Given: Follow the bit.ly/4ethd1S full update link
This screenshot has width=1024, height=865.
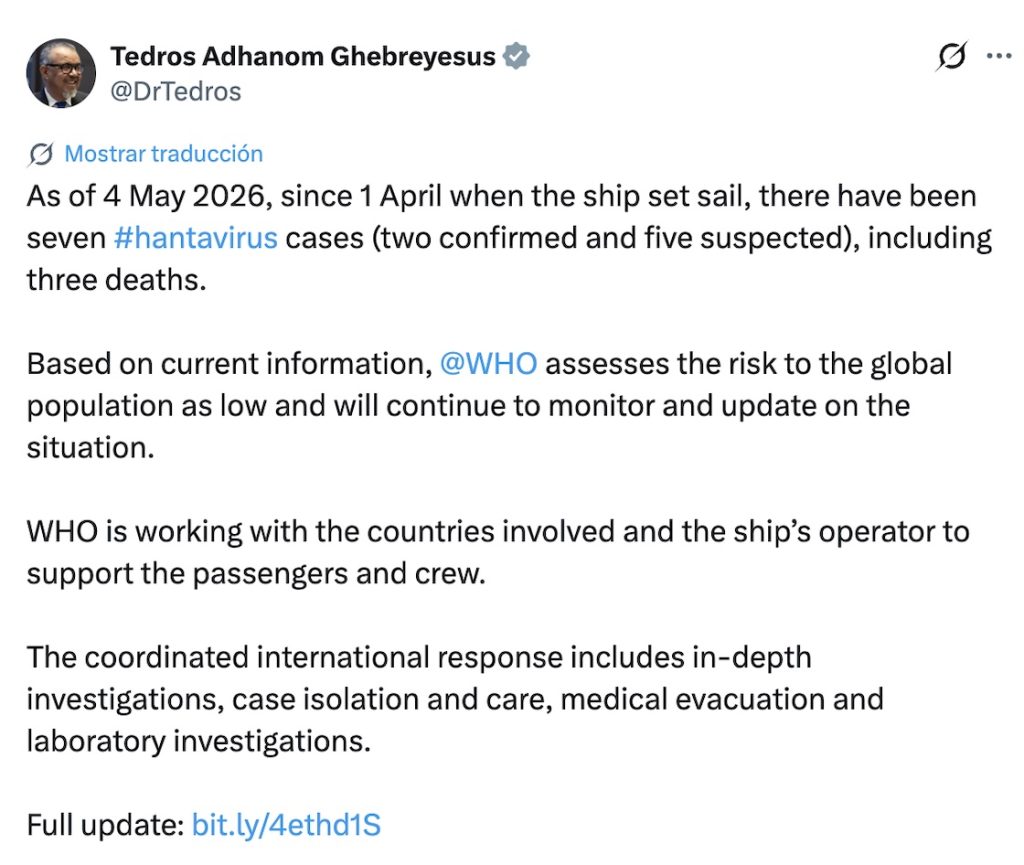Looking at the screenshot, I should 286,825.
